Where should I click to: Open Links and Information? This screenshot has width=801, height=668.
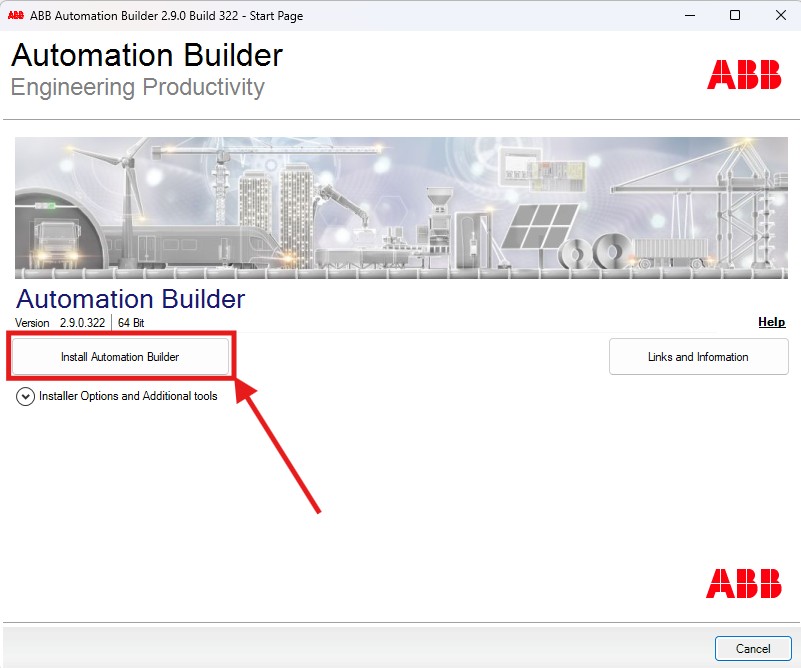pyautogui.click(x=698, y=356)
